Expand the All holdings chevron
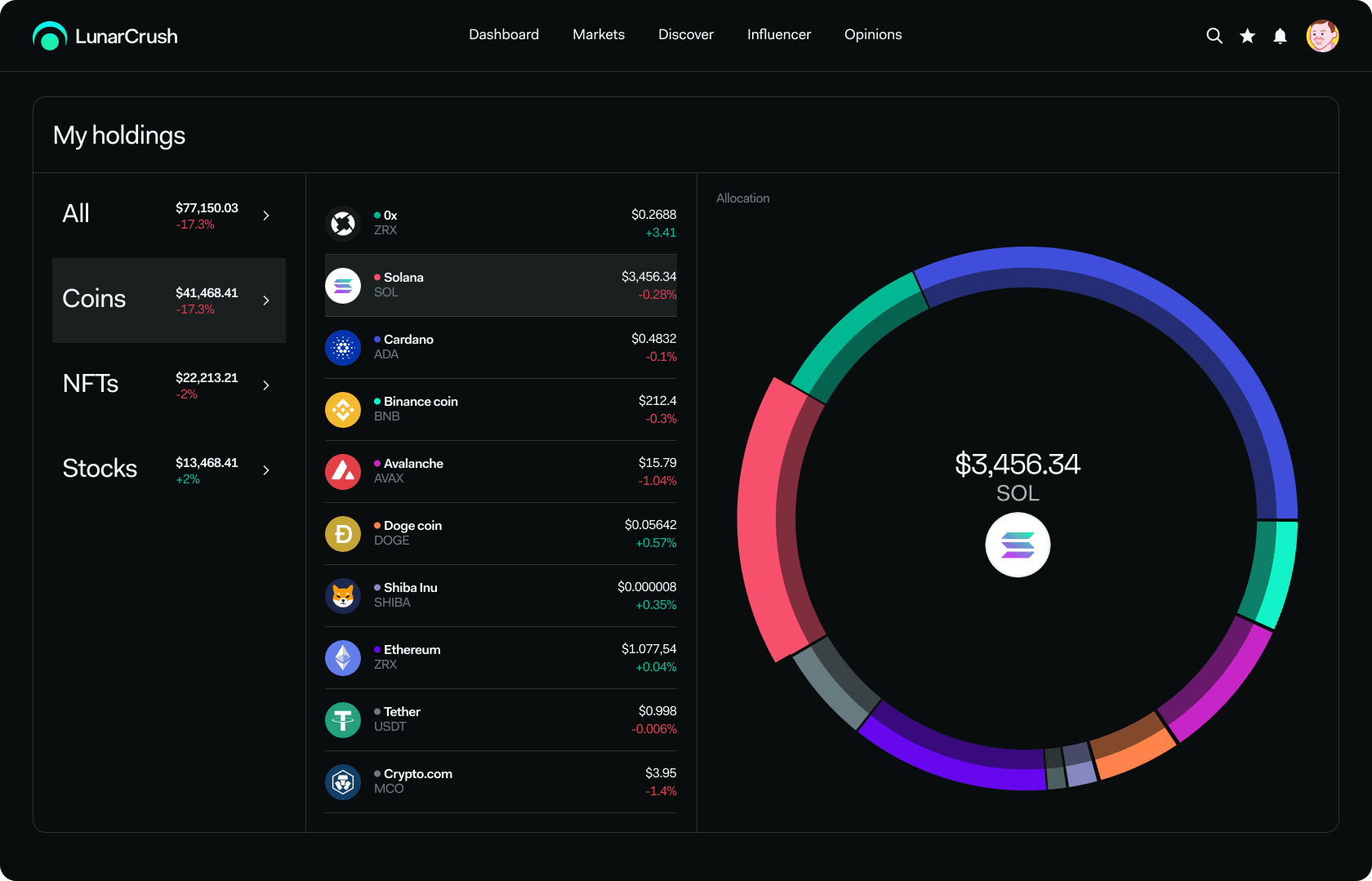Screen dimensions: 1372x881 (x=266, y=216)
